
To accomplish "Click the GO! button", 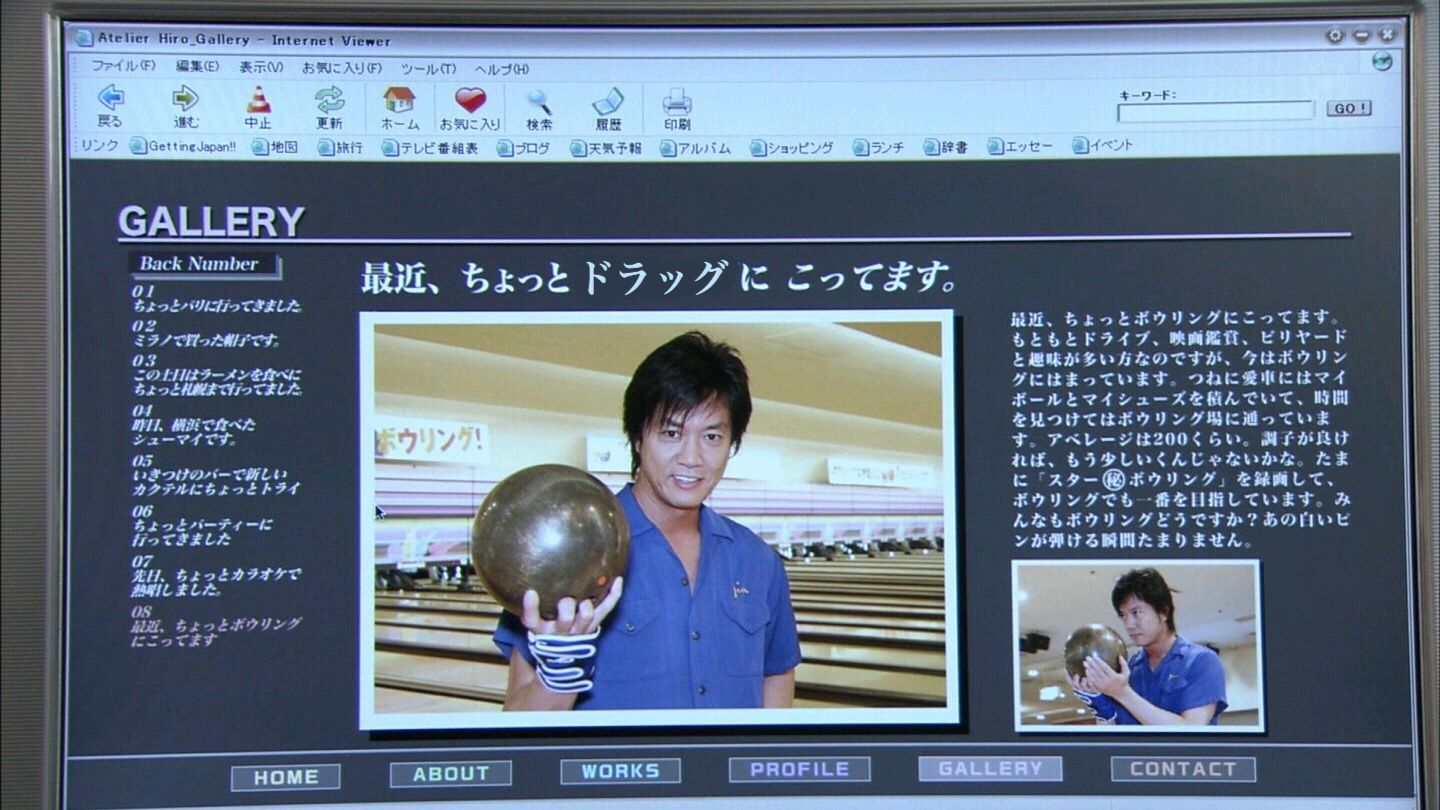I will coord(1349,108).
